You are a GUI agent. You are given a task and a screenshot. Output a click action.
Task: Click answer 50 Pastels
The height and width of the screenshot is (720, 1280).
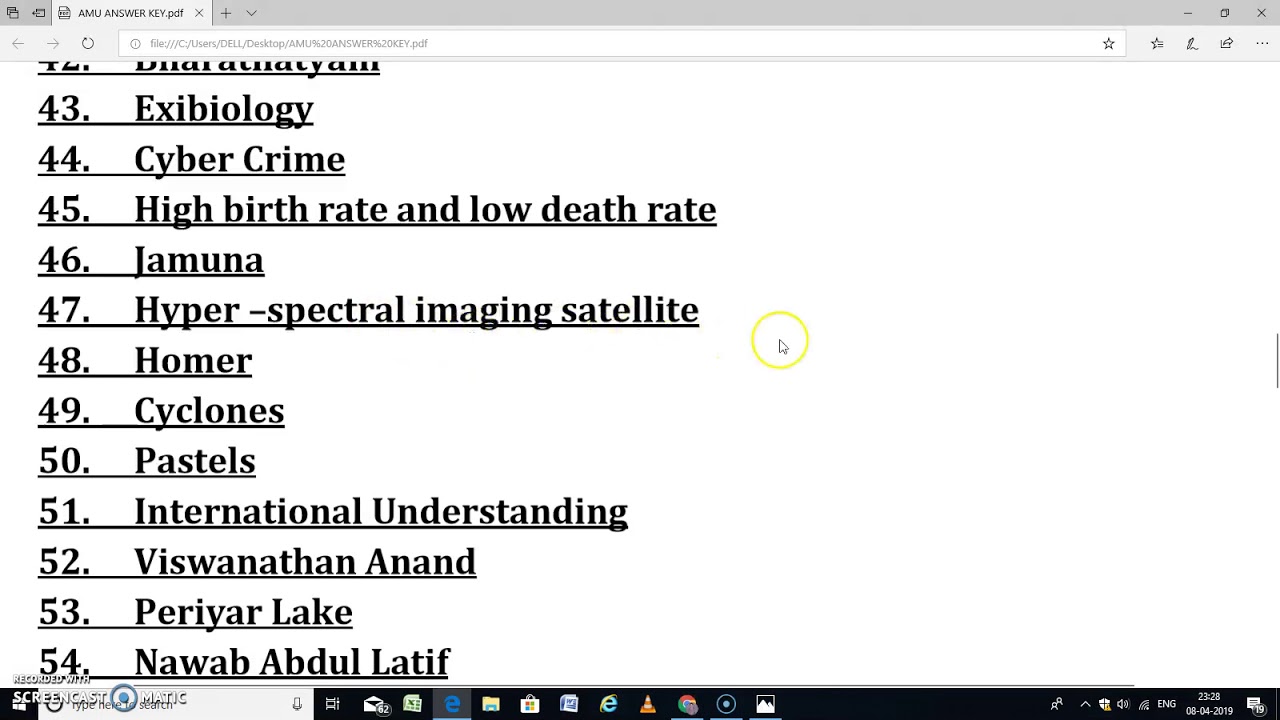(147, 461)
